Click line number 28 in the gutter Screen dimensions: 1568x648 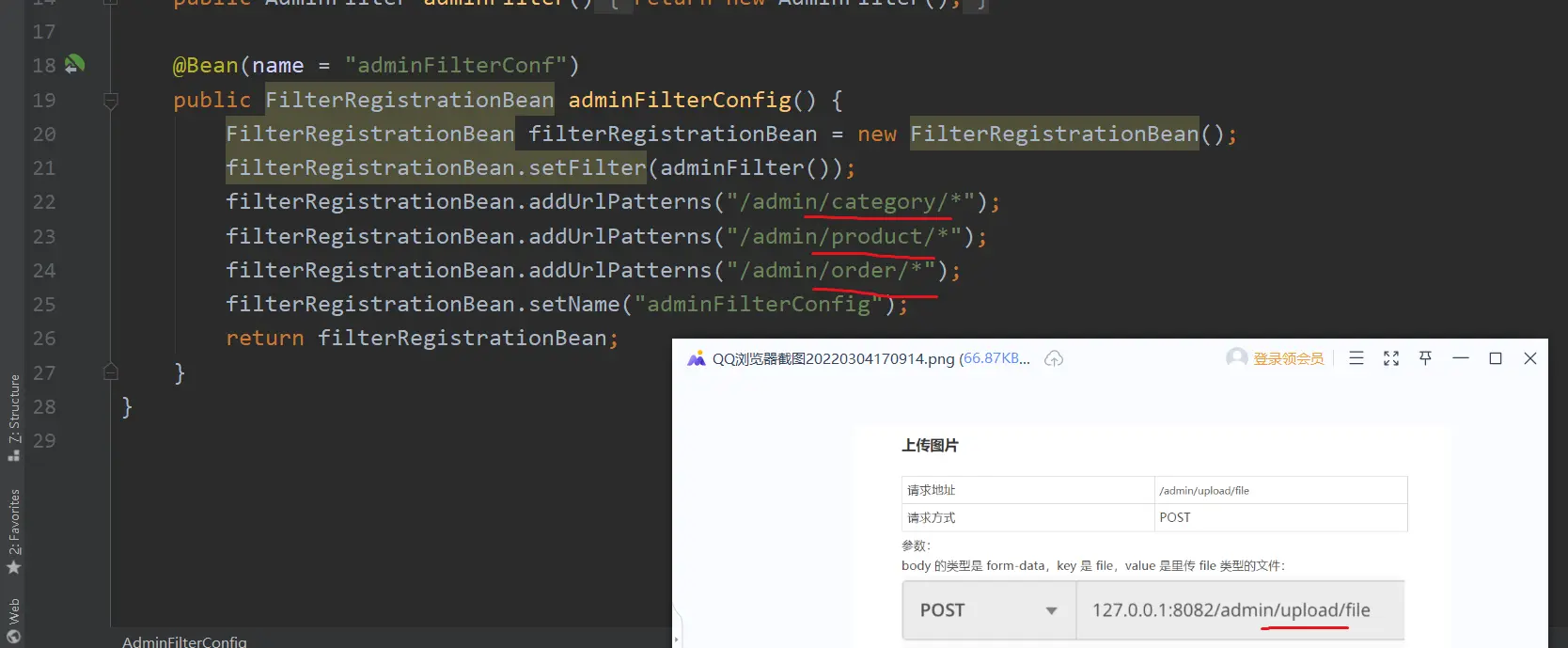[44, 406]
